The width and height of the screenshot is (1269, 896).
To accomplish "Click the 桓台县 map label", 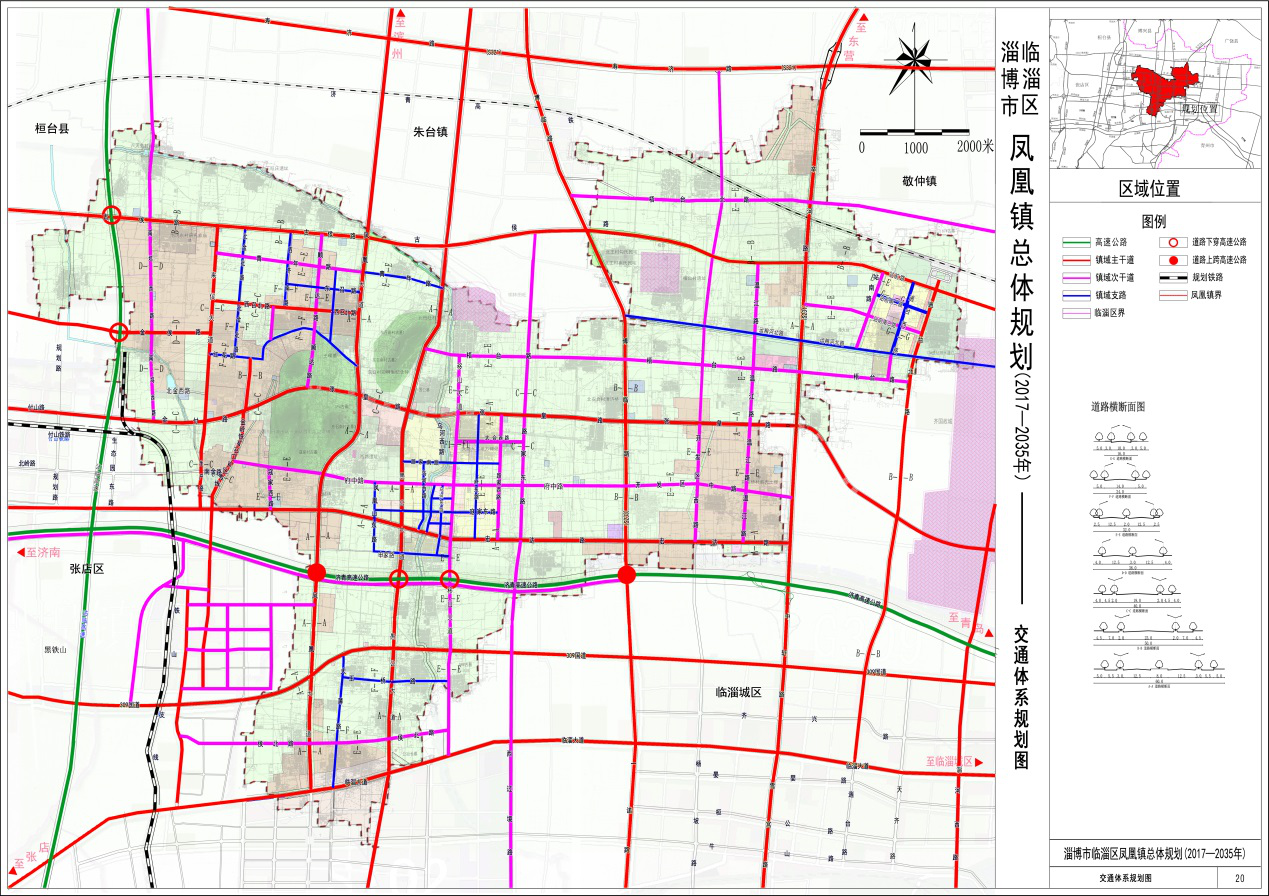I will click(x=54, y=129).
